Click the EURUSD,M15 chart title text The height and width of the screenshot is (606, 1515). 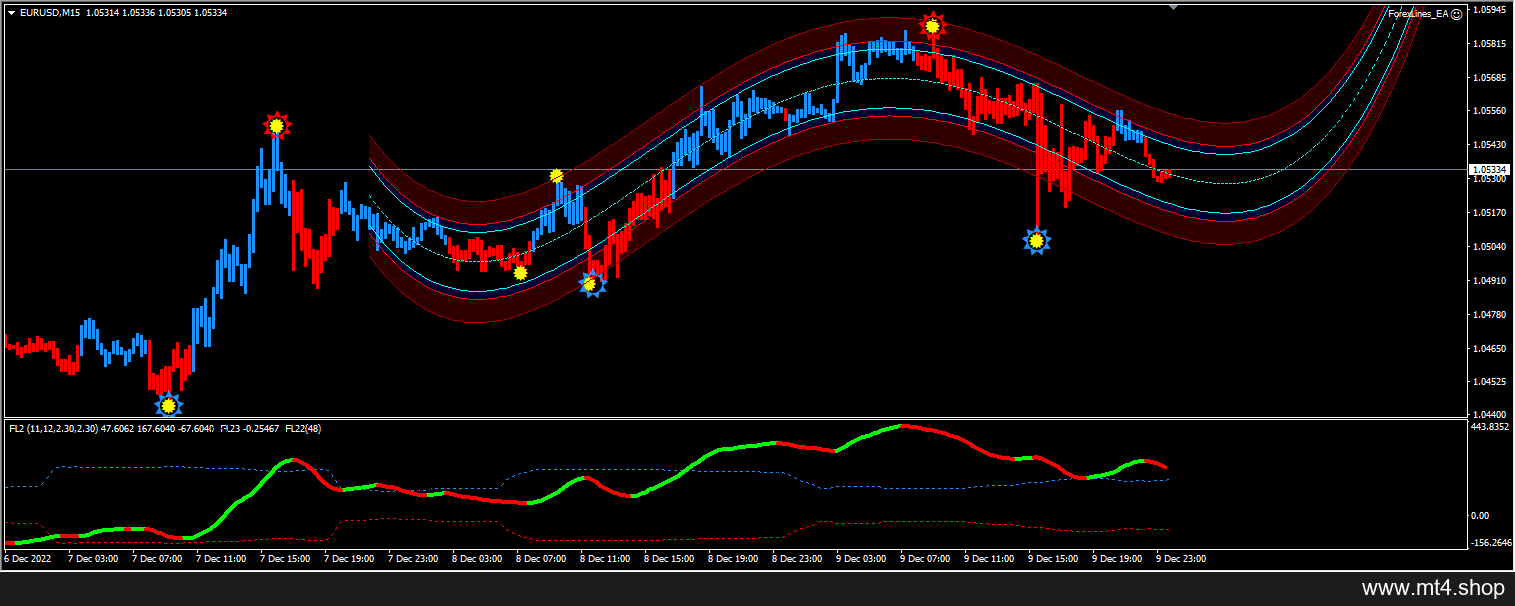tap(51, 13)
